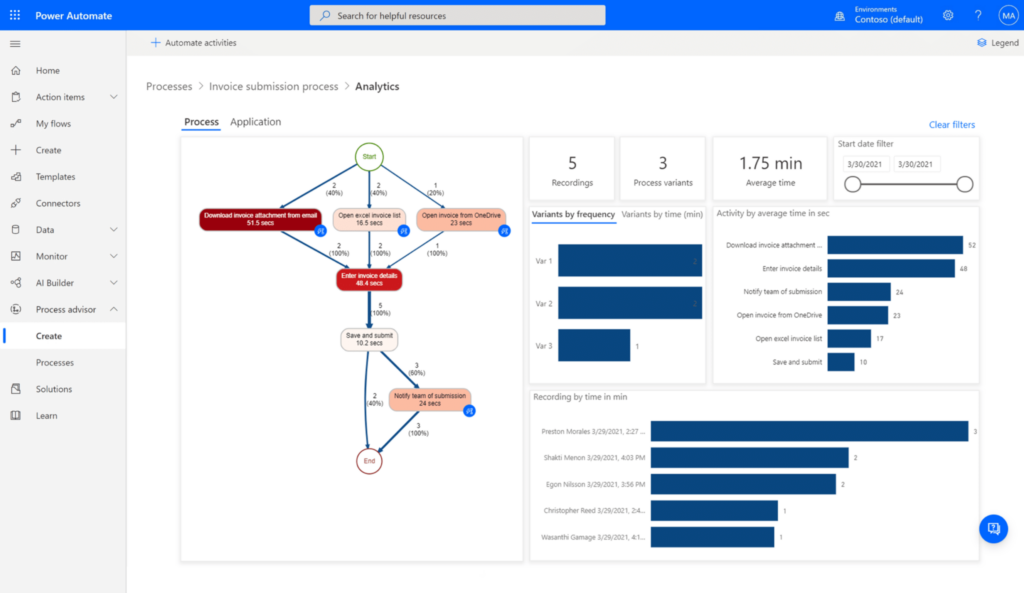Viewport: 1024px width, 593px height.
Task: Click the Home icon in sidebar
Action: pyautogui.click(x=16, y=70)
